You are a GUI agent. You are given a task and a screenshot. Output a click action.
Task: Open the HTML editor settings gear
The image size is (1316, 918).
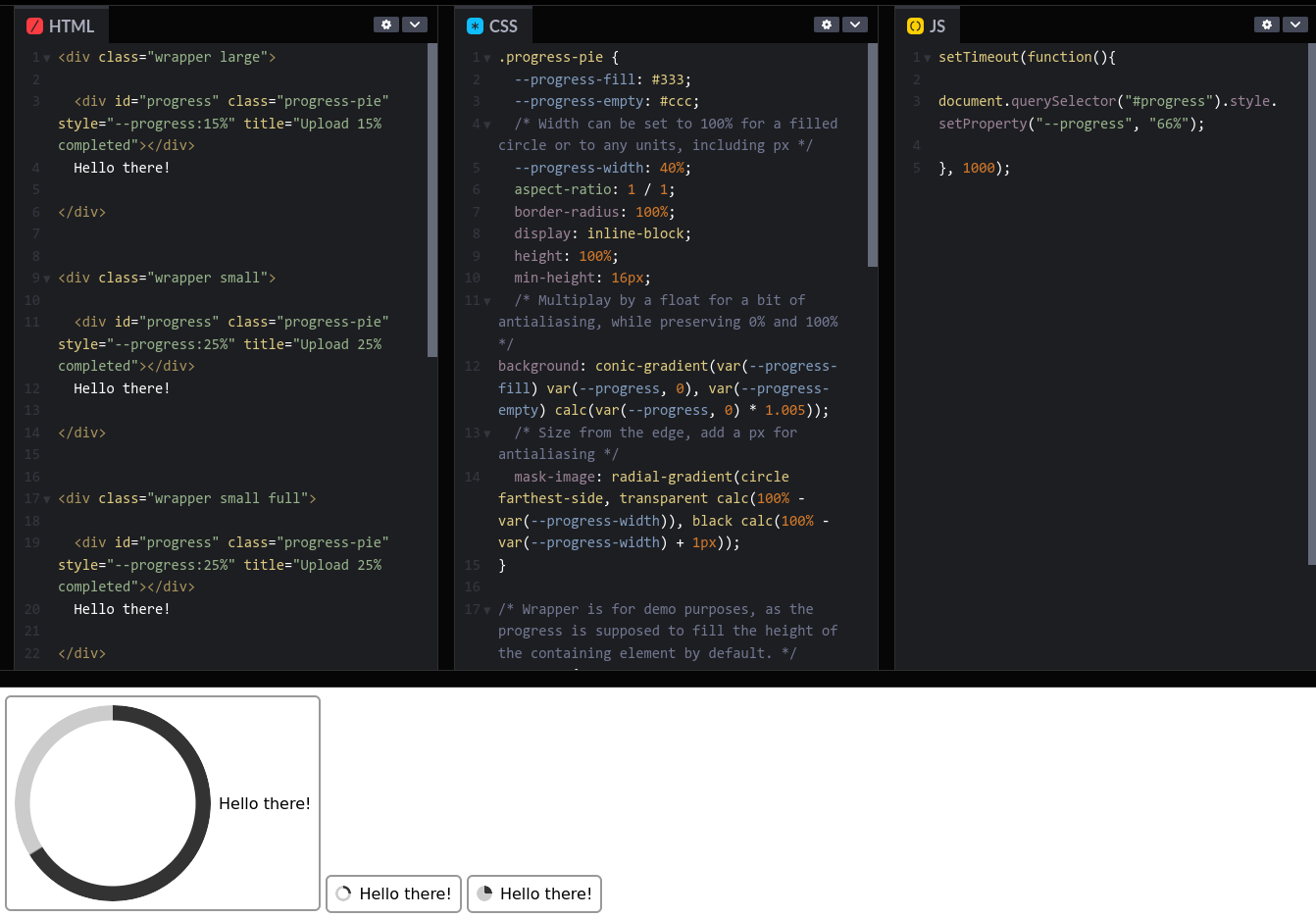[386, 25]
